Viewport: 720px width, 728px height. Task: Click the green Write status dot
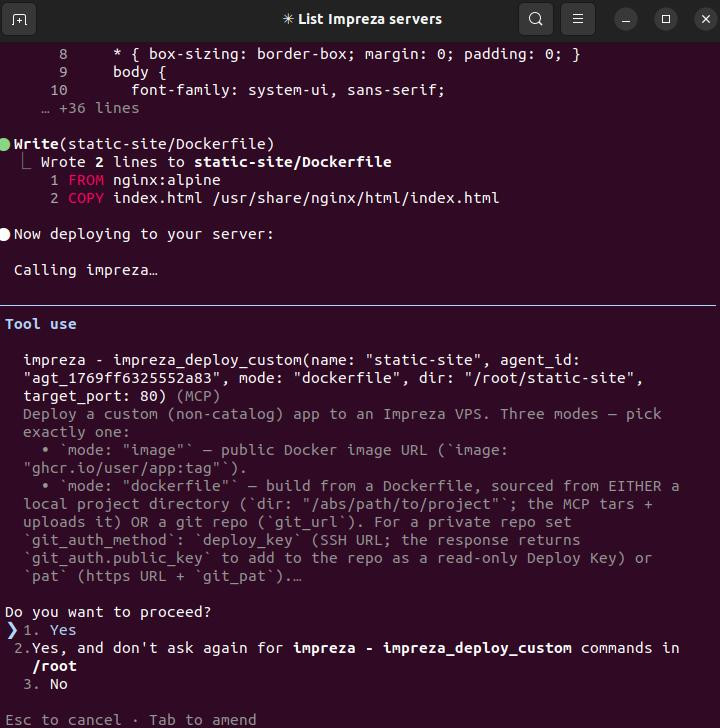pyautogui.click(x=5, y=144)
